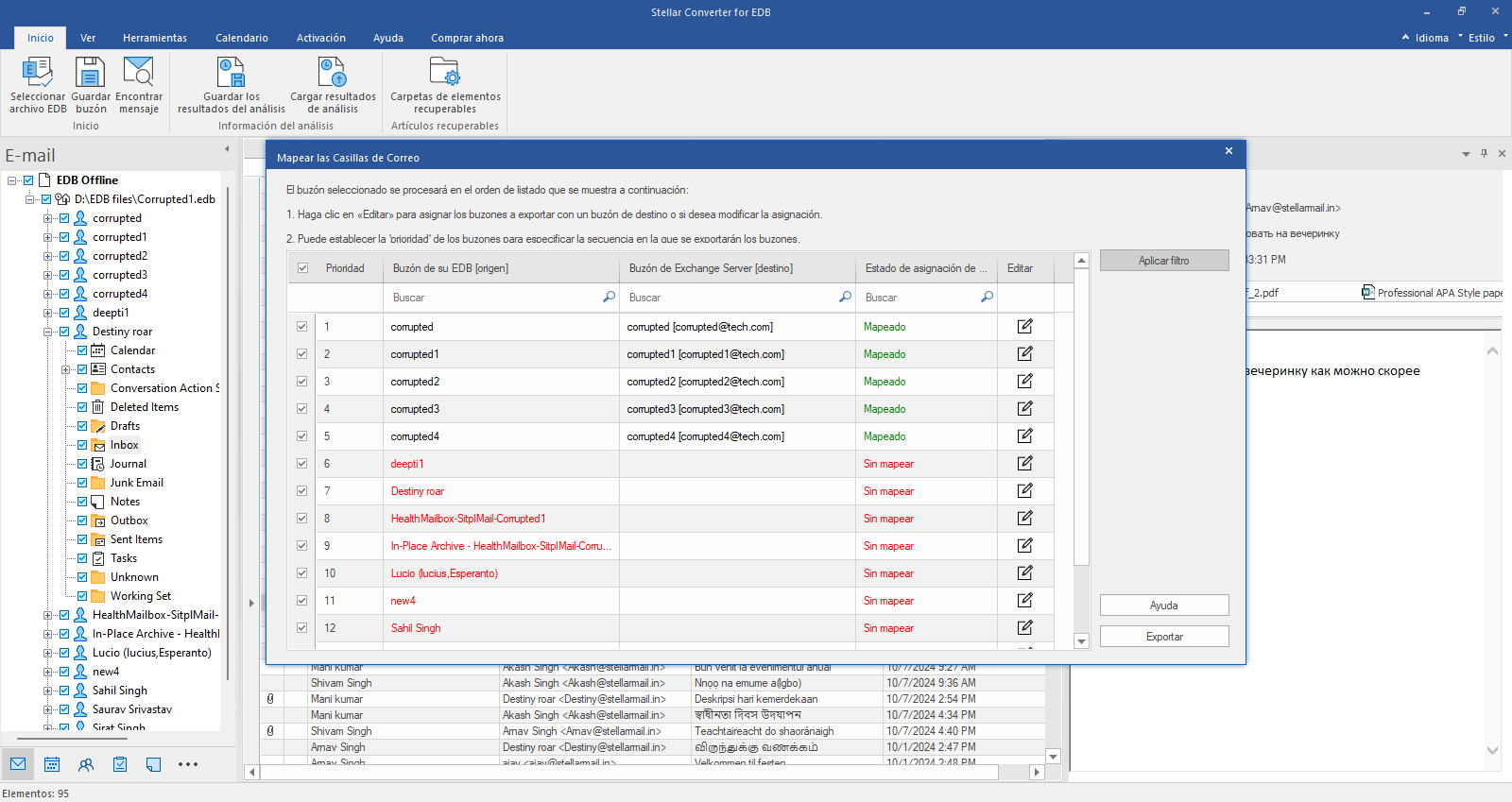Image resolution: width=1512 pixels, height=802 pixels.
Task: Switch to Contacts view in bottom bar
Action: (86, 764)
